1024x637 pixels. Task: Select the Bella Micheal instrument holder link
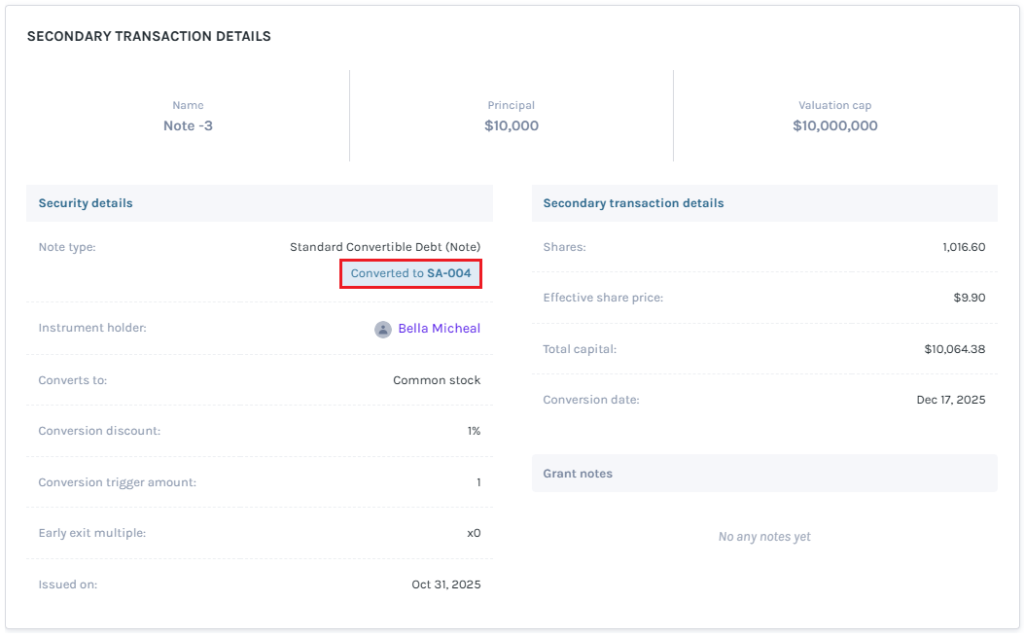437,328
